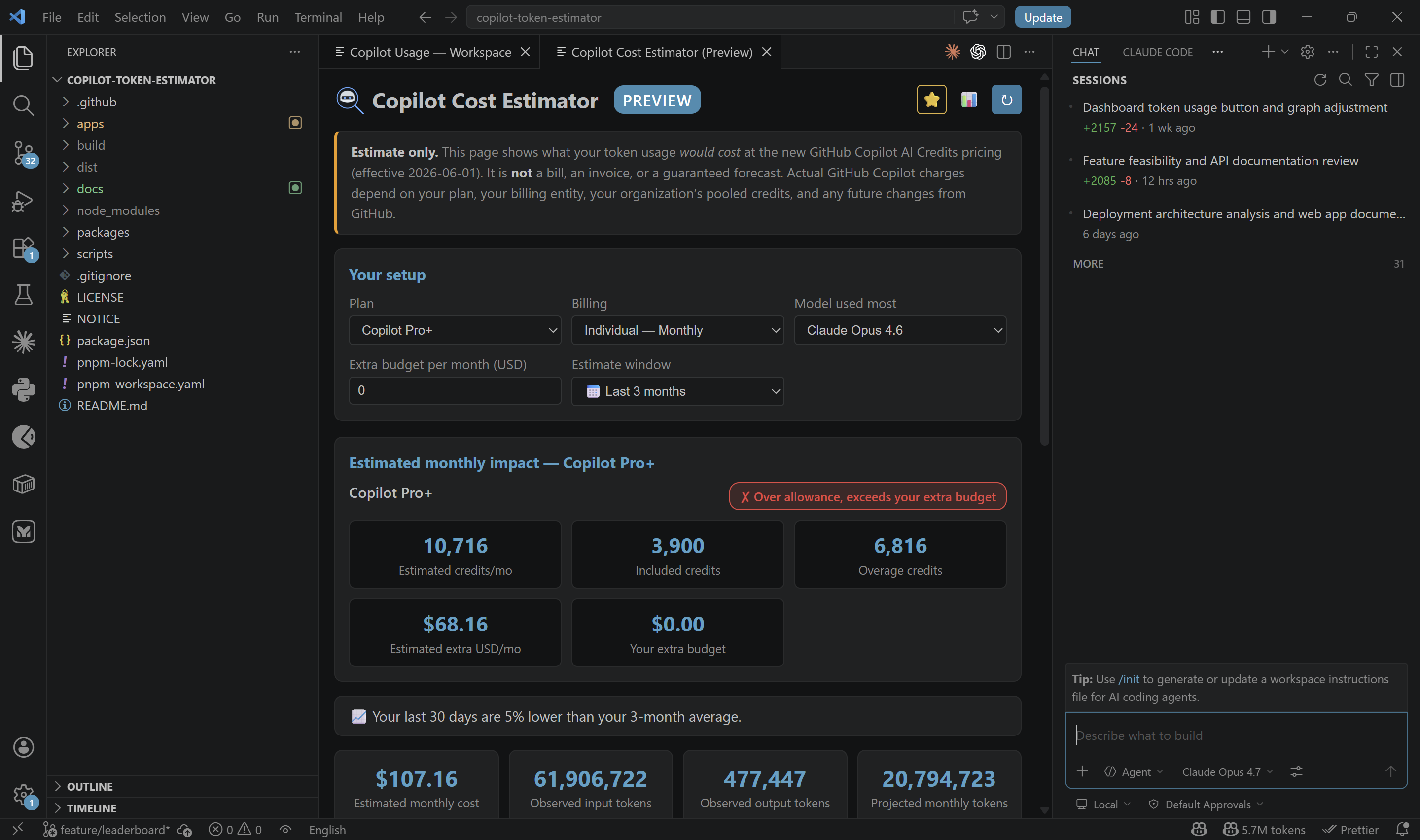Toggle the secondary side bar layout
This screenshot has height=840, width=1420.
(1269, 17)
